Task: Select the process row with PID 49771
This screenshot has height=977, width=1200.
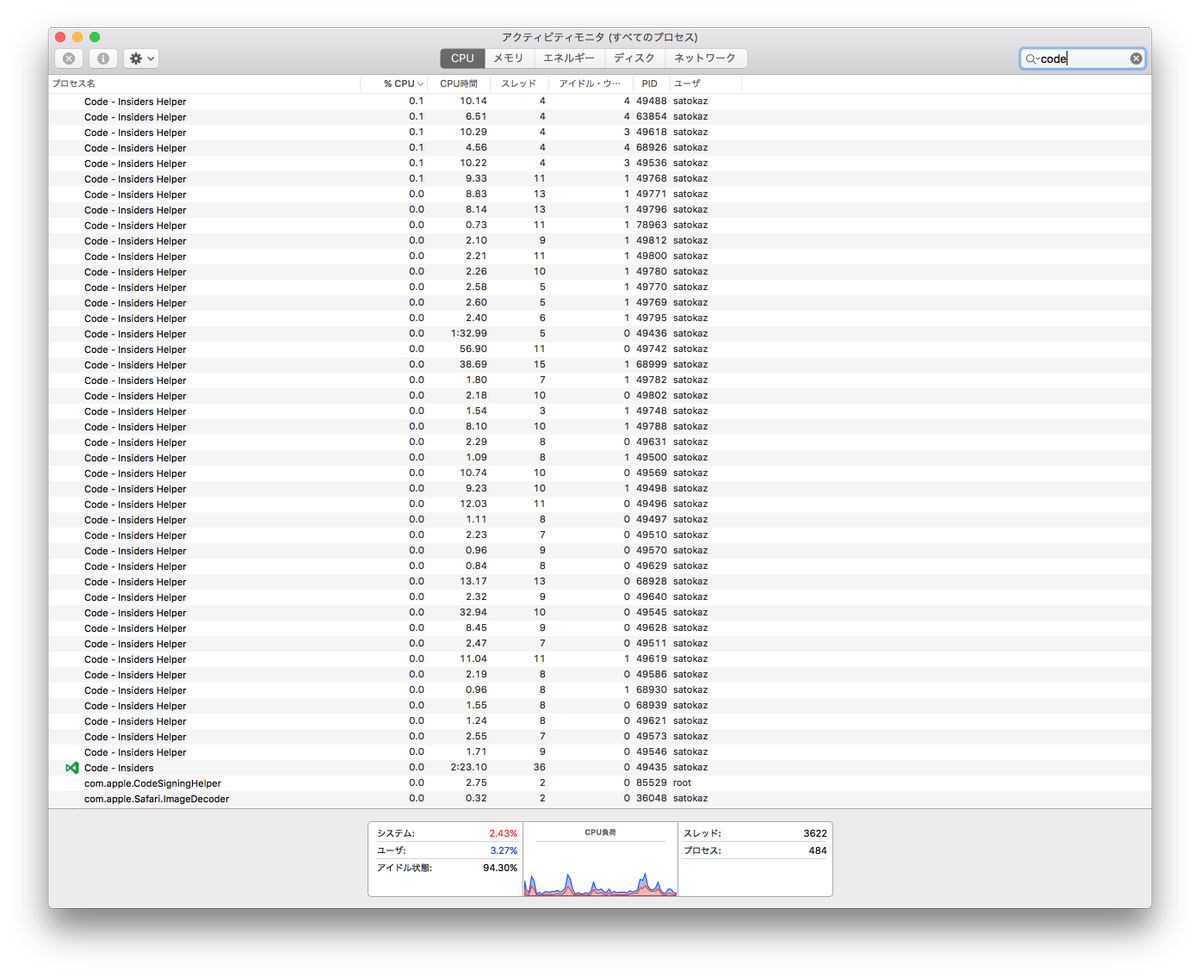Action: (600, 194)
